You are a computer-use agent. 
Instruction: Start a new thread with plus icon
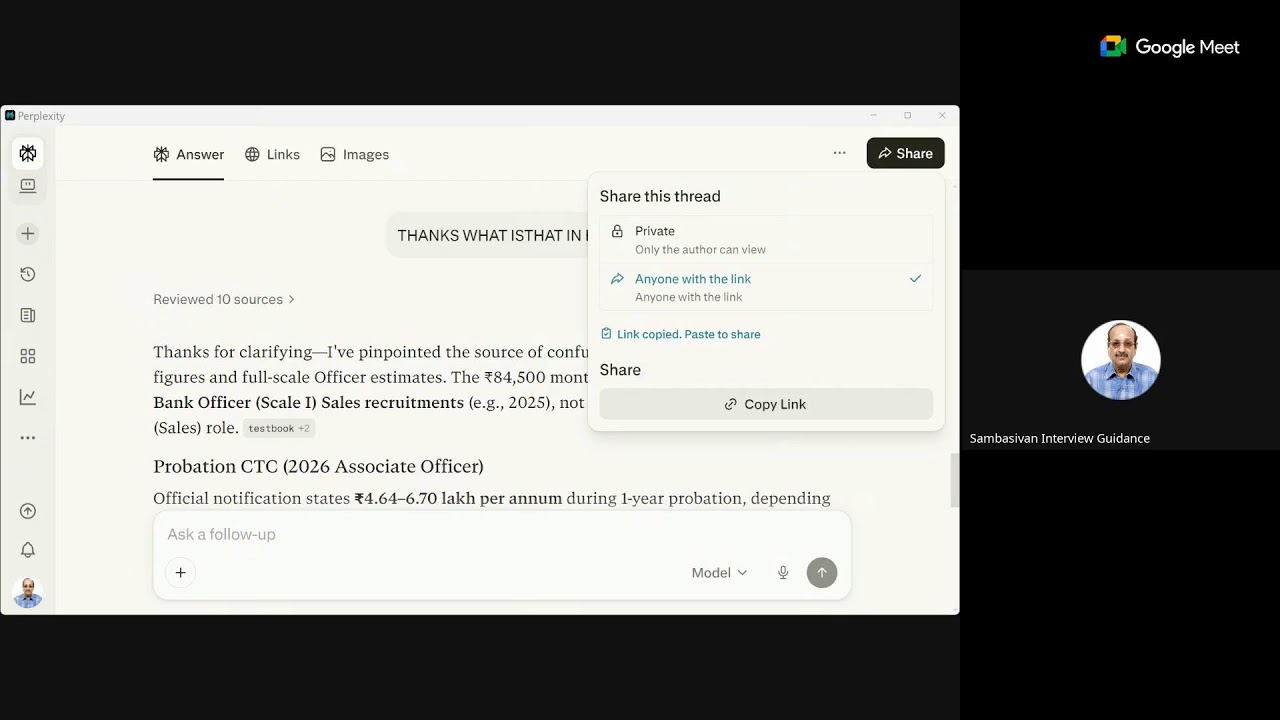click(x=28, y=233)
